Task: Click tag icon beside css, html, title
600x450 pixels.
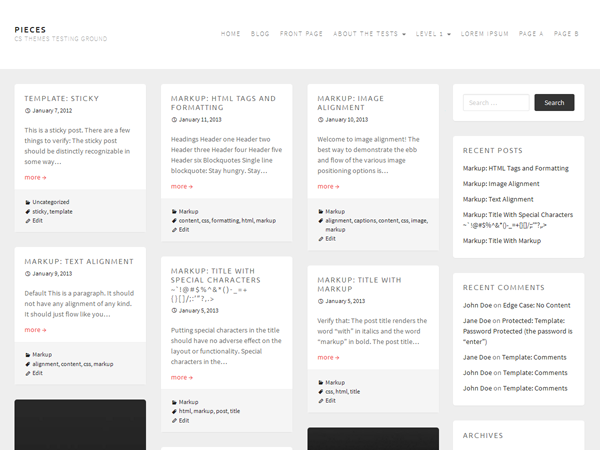Action: (321, 391)
